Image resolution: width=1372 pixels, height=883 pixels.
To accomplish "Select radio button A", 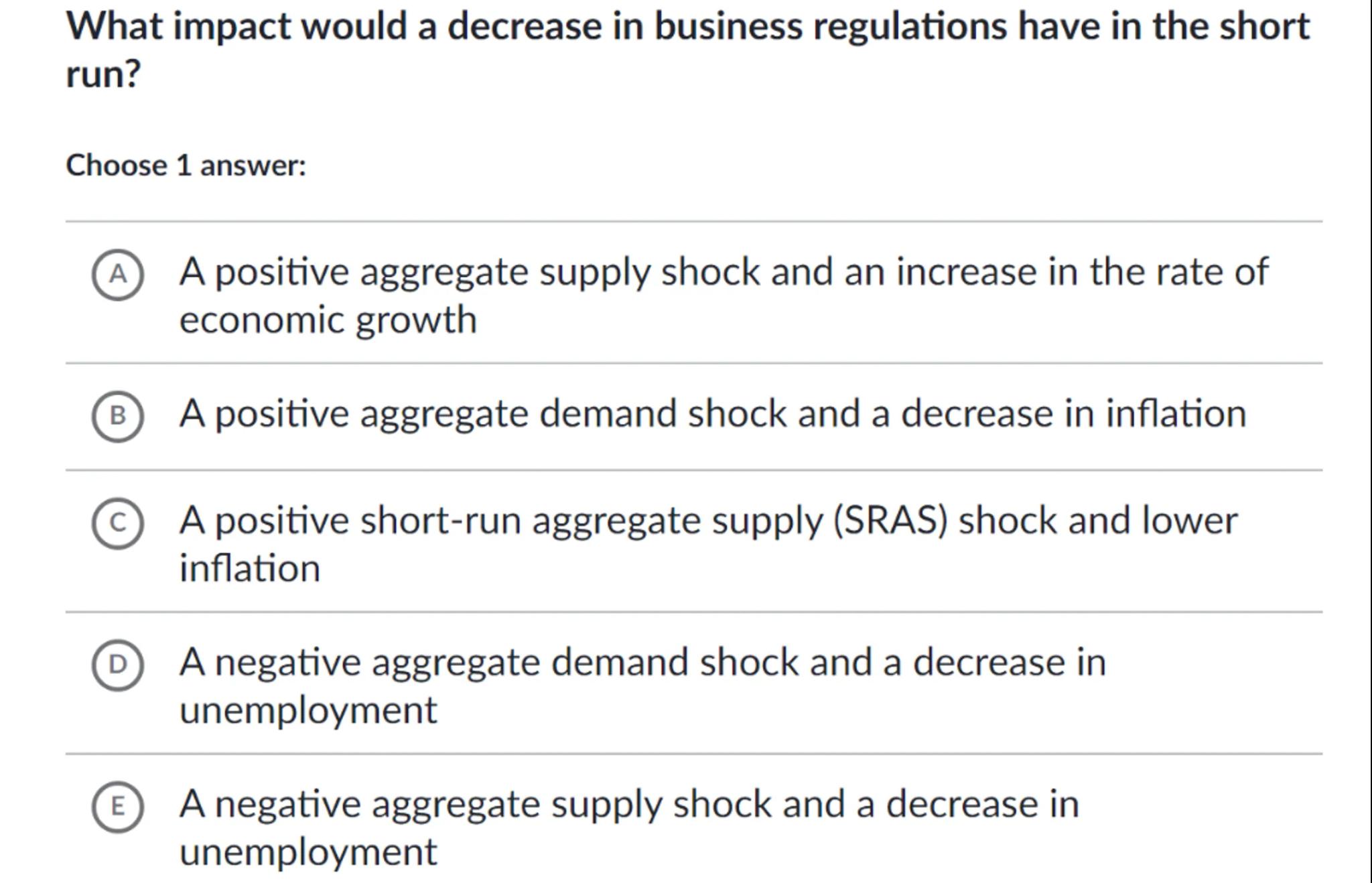I will coord(118,275).
